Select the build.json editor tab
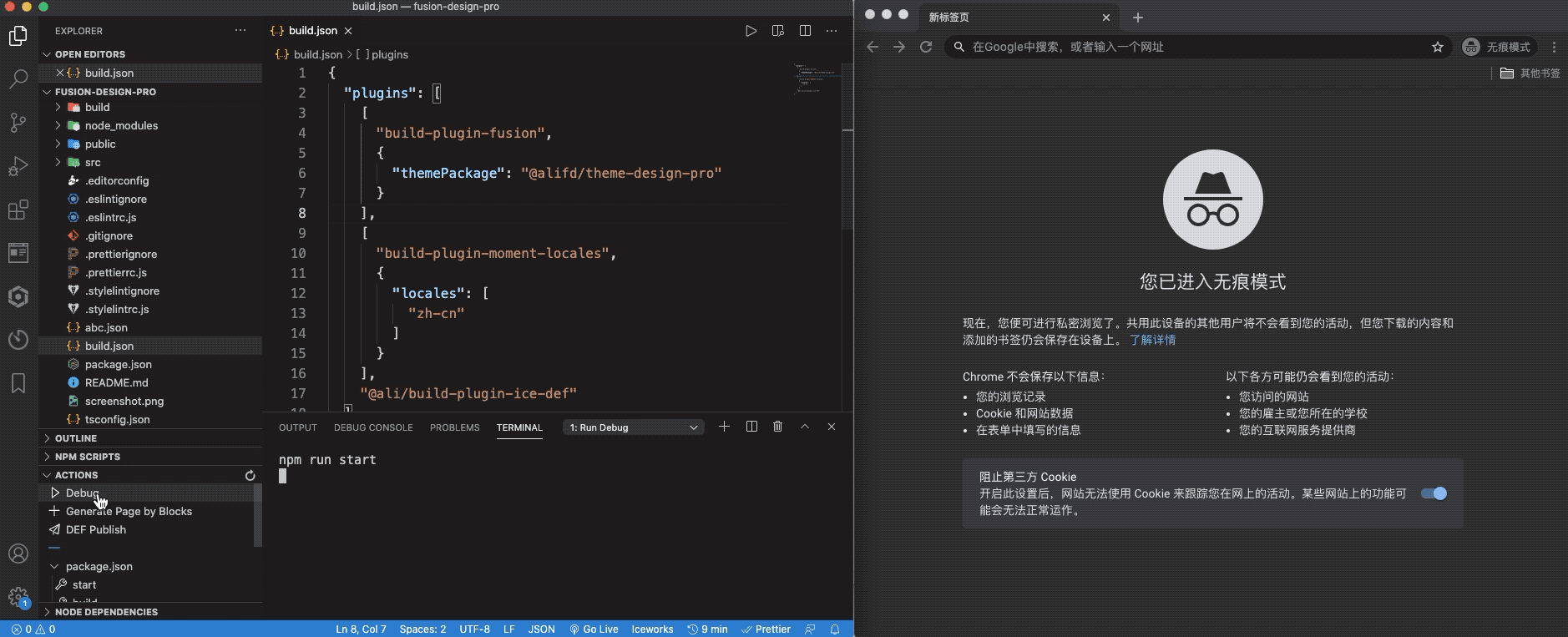The height and width of the screenshot is (637, 1568). coord(313,31)
